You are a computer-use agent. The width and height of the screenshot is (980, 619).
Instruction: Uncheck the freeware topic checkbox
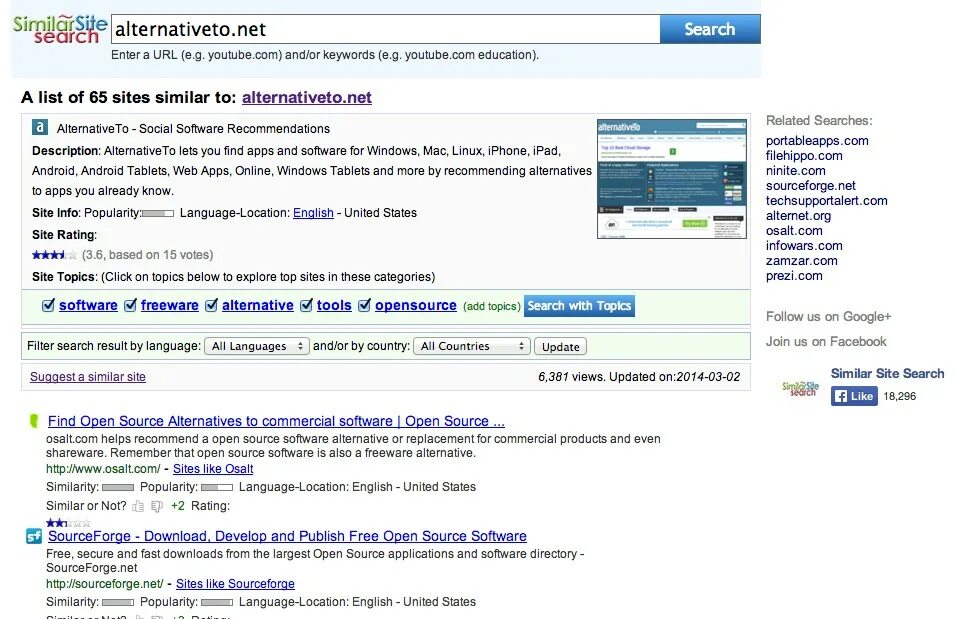point(130,305)
